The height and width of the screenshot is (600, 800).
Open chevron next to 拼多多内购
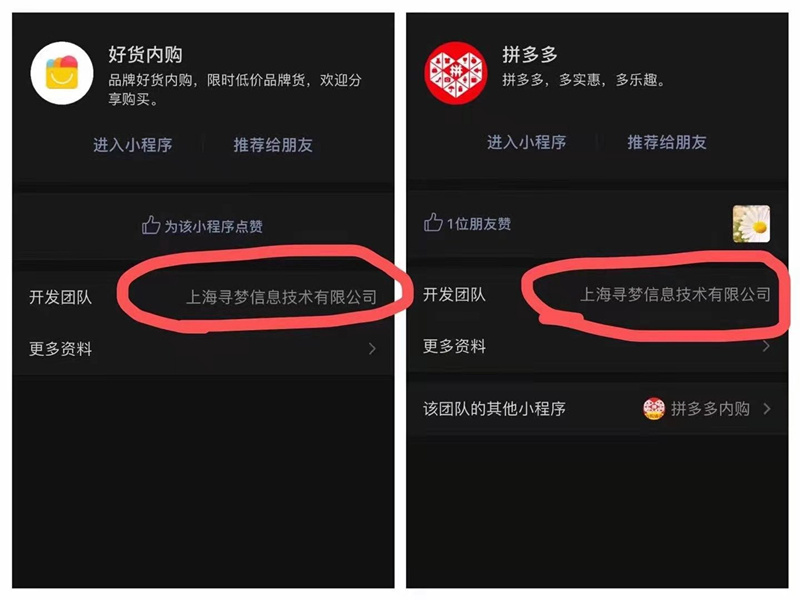tap(766, 409)
